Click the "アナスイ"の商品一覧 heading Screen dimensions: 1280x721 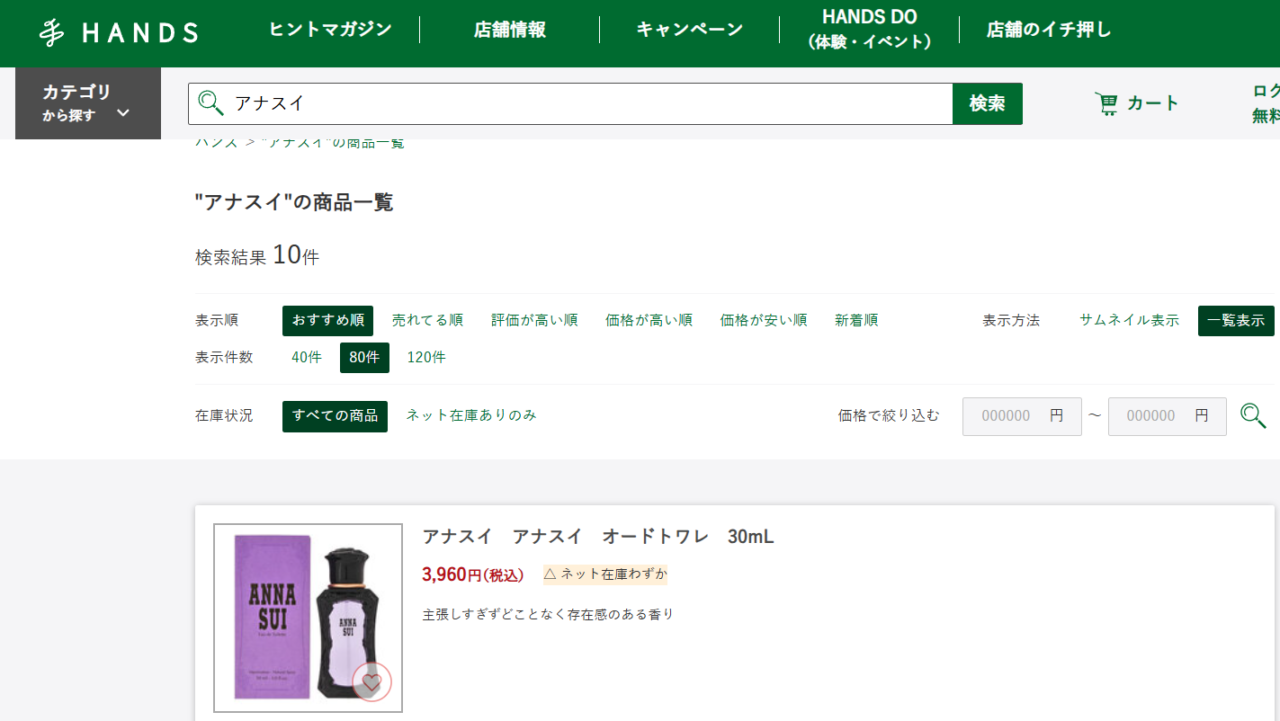pos(294,203)
